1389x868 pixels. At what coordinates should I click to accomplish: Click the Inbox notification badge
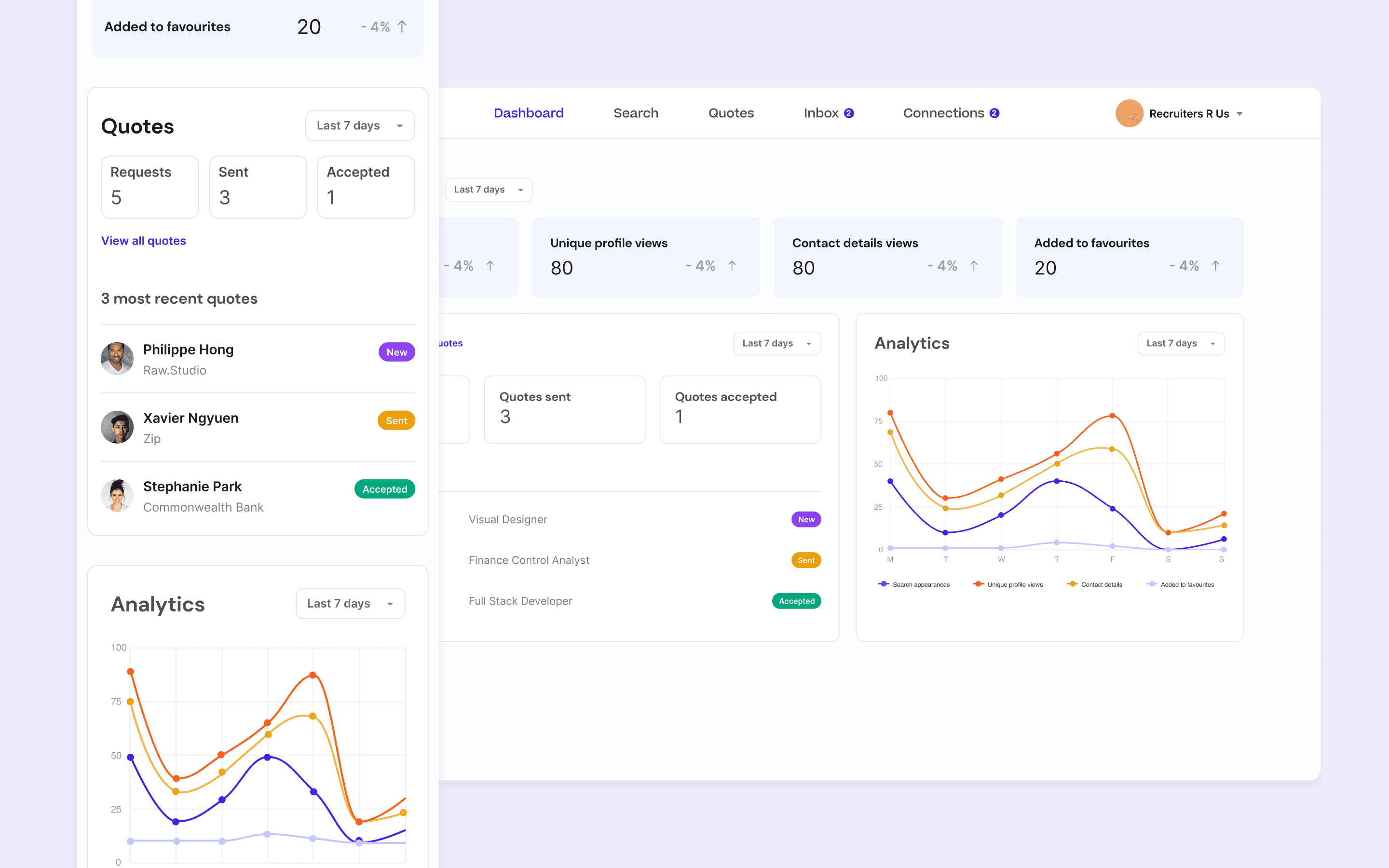click(x=849, y=113)
